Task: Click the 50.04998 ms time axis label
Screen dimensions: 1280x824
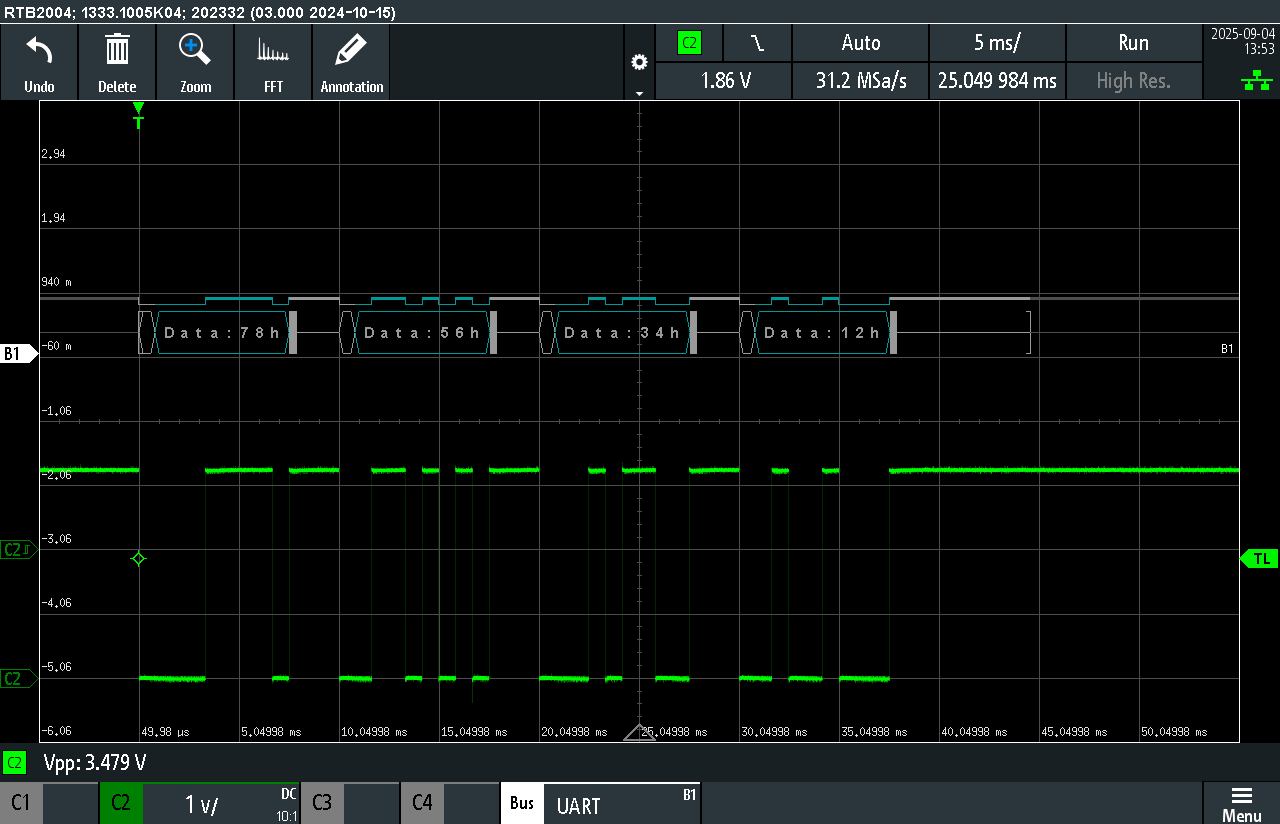Action: (x=1174, y=732)
